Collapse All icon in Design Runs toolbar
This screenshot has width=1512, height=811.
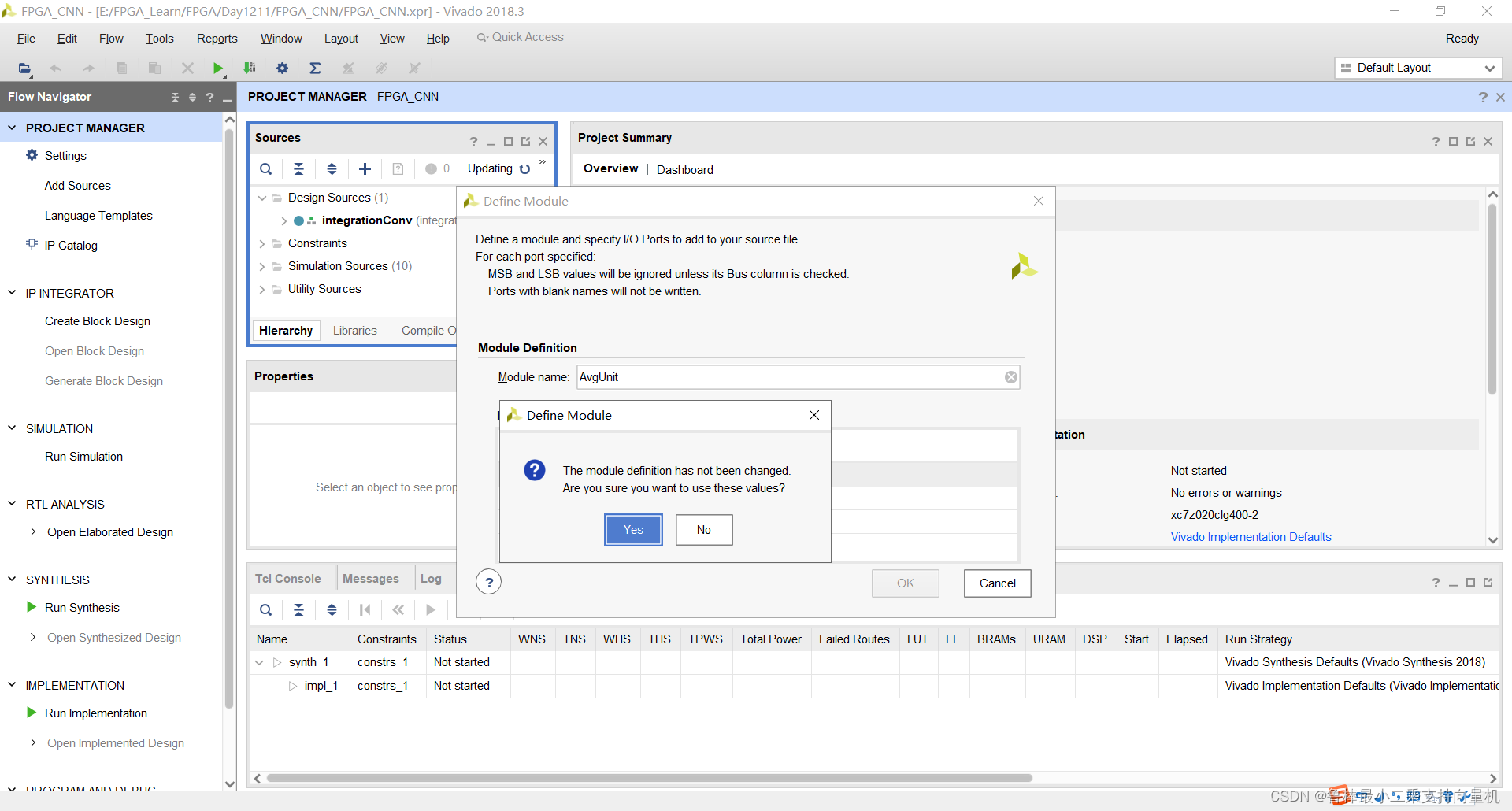click(298, 609)
